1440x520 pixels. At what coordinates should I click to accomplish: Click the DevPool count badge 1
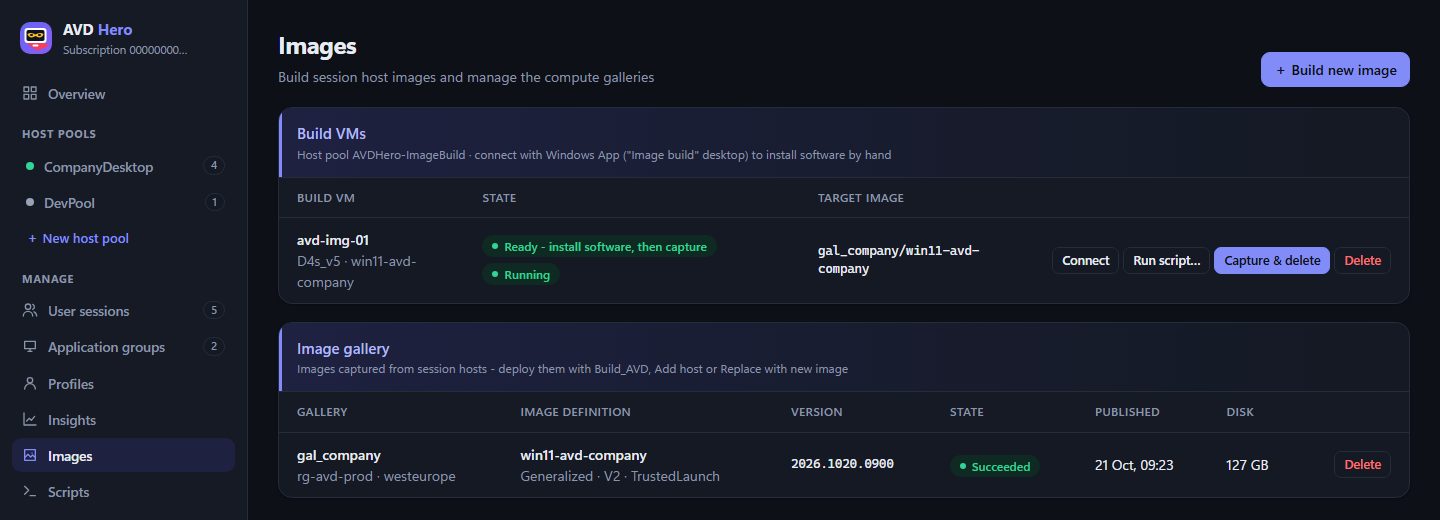(213, 202)
